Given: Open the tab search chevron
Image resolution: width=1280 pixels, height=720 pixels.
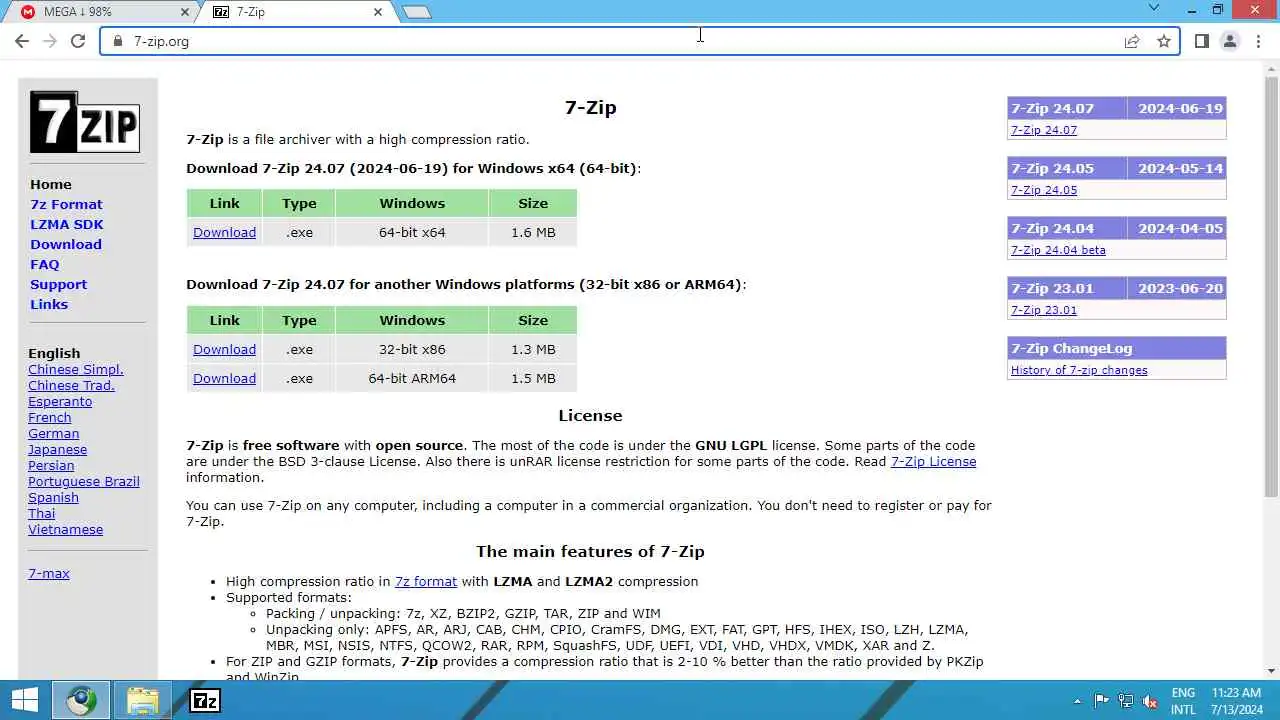Looking at the screenshot, I should pyautogui.click(x=1153, y=8).
